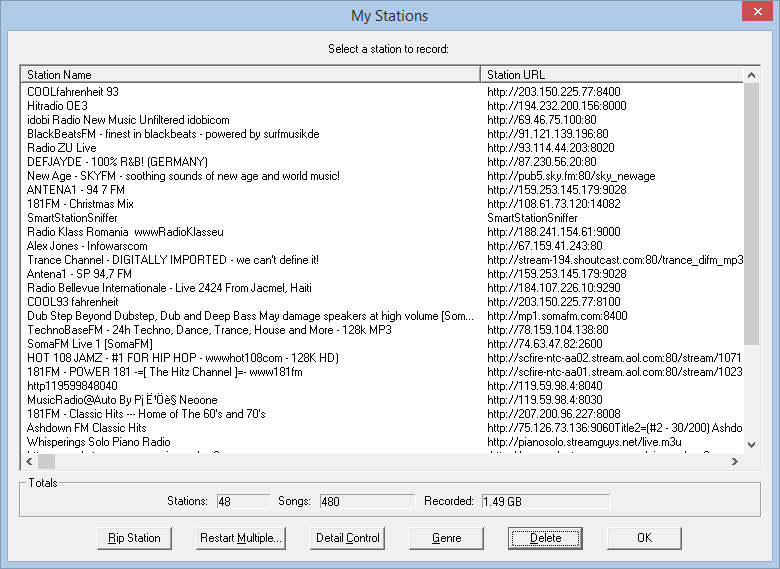
Task: Select station ANTENA1 - 94 7 FM
Action: pos(76,190)
